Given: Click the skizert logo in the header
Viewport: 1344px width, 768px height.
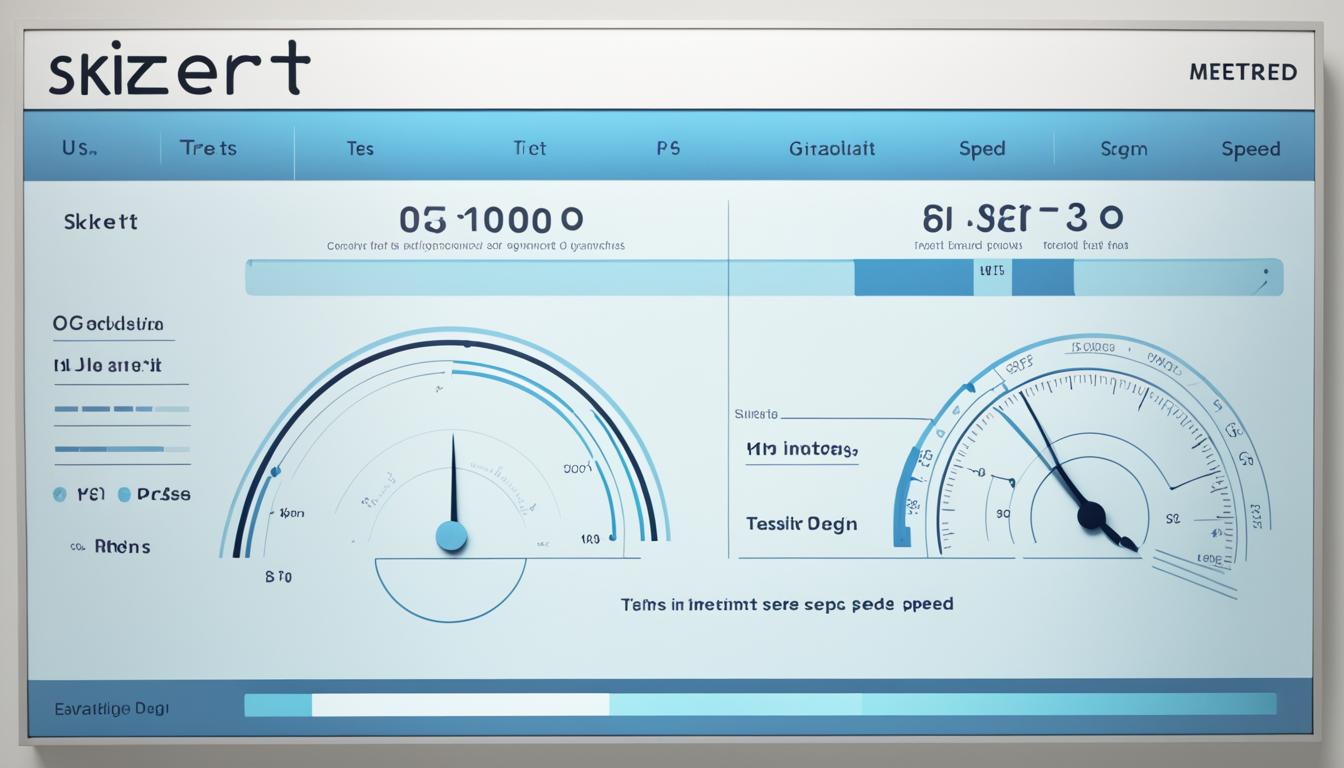Looking at the screenshot, I should [x=179, y=70].
